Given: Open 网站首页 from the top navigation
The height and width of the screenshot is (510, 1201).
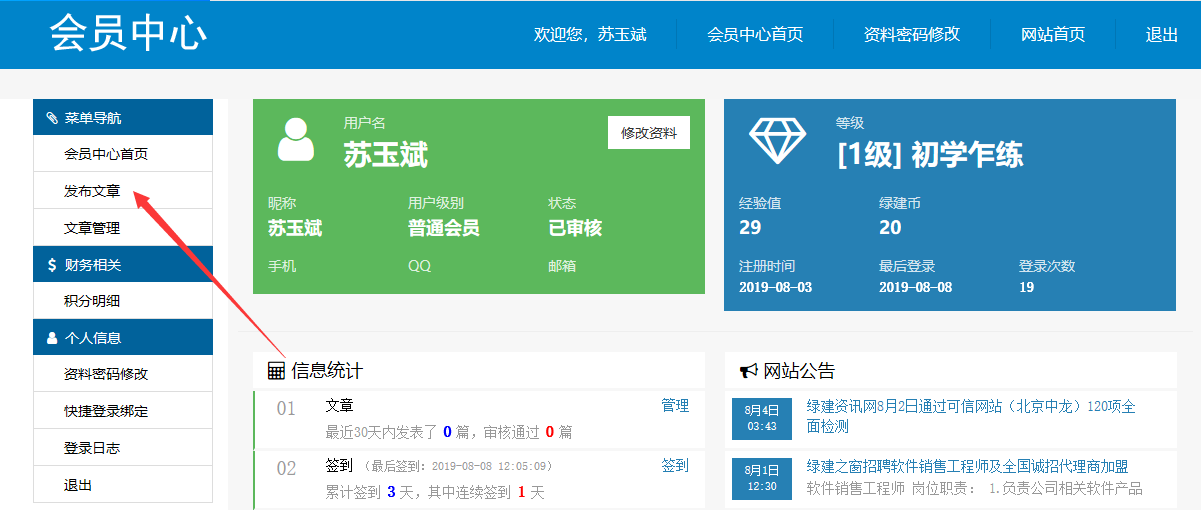Looking at the screenshot, I should tap(1052, 34).
